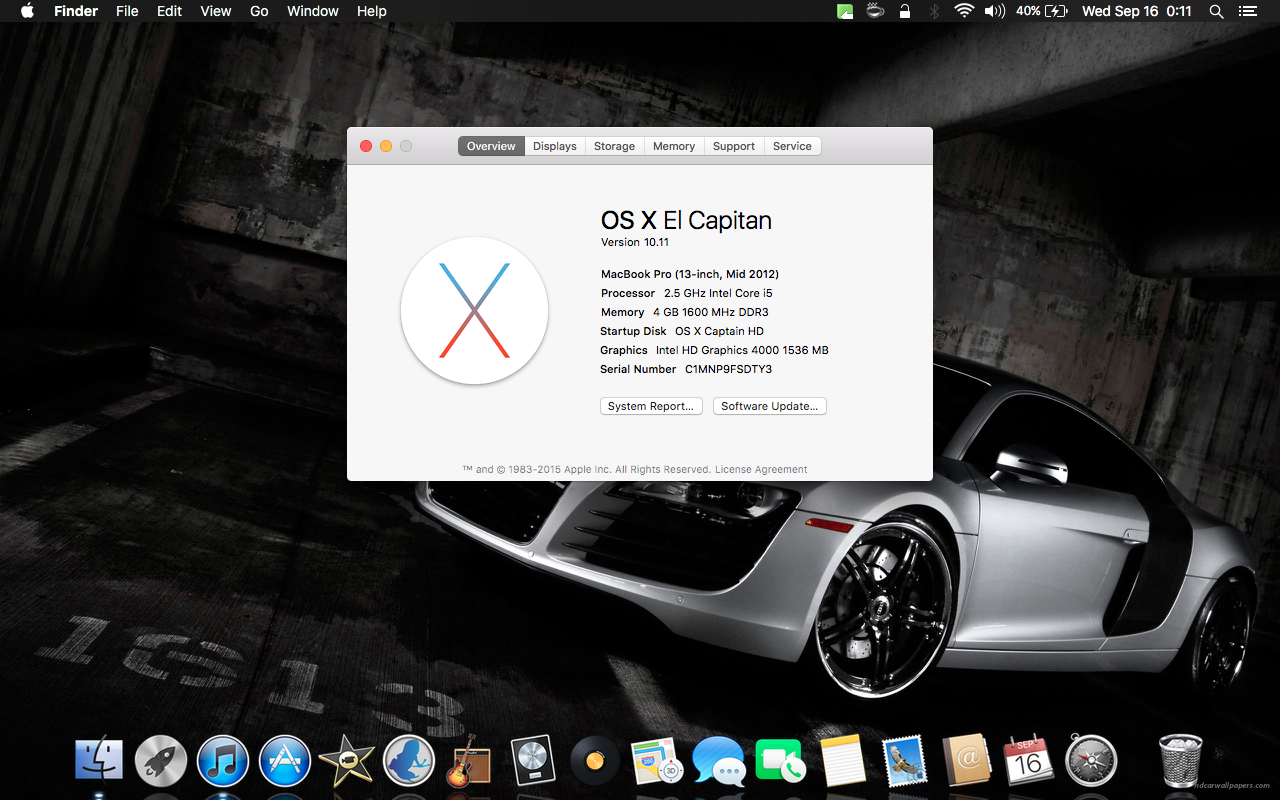Image resolution: width=1280 pixels, height=800 pixels.
Task: Switch to the Memory tab
Action: (x=674, y=146)
